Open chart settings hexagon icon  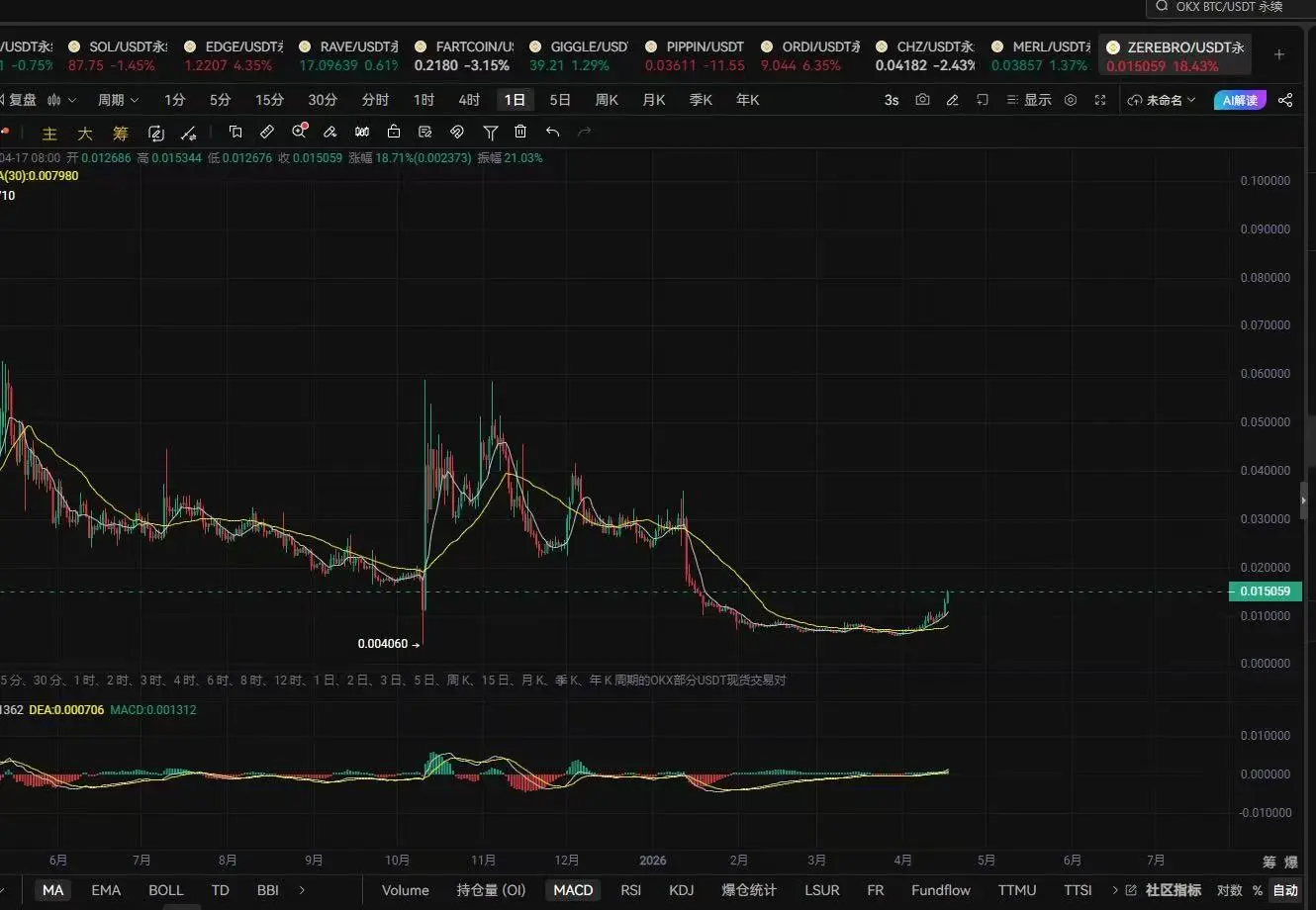tap(1071, 100)
